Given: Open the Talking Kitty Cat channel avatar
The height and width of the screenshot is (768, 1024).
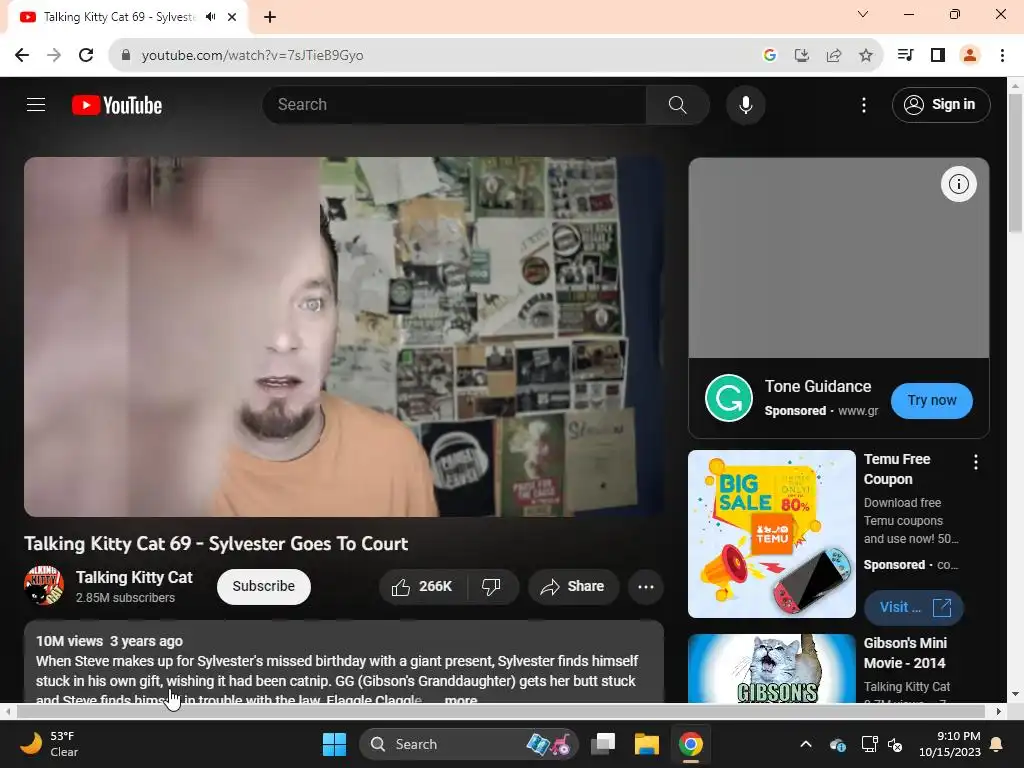Looking at the screenshot, I should 44,585.
